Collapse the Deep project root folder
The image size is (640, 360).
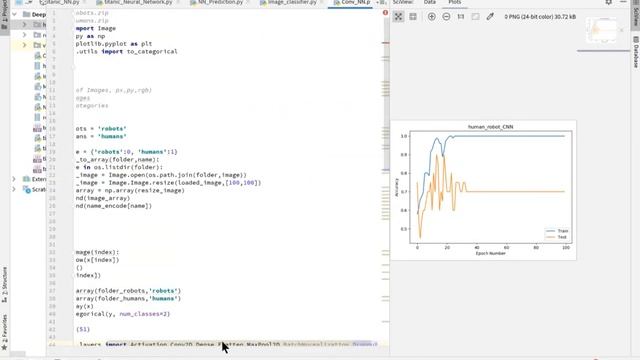15,14
